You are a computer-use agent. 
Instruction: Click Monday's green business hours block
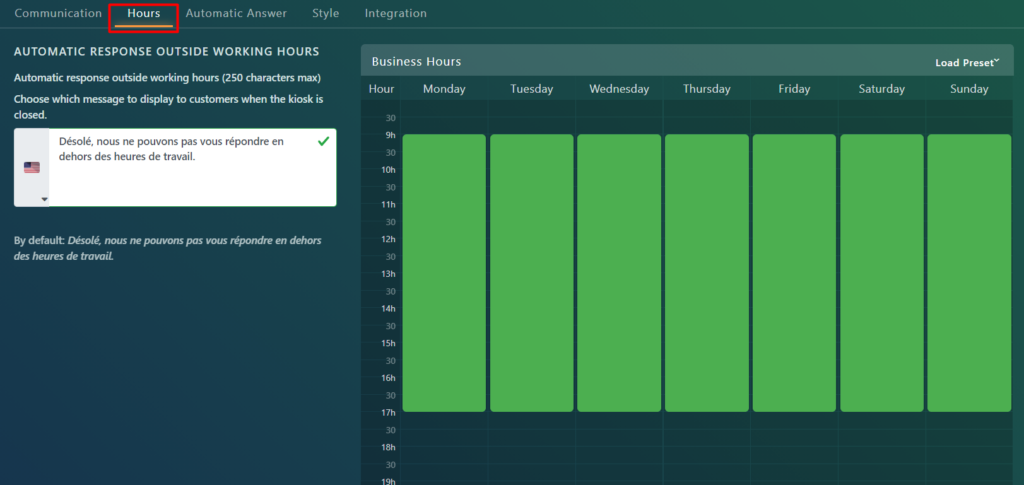click(444, 272)
